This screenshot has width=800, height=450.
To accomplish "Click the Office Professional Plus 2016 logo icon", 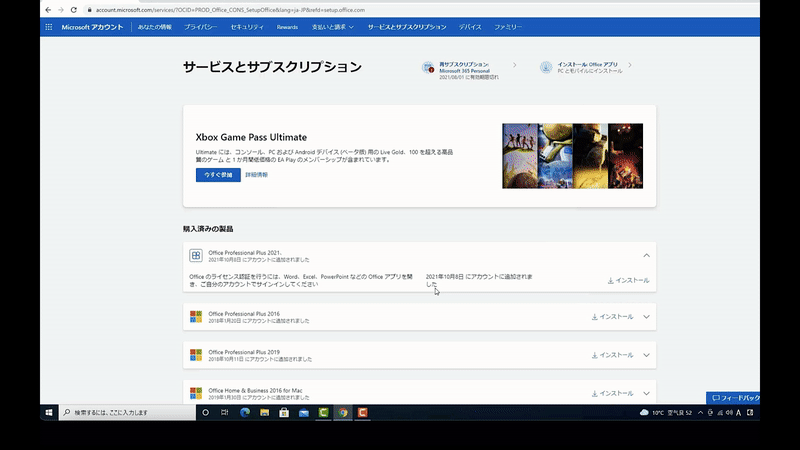I will pyautogui.click(x=196, y=317).
